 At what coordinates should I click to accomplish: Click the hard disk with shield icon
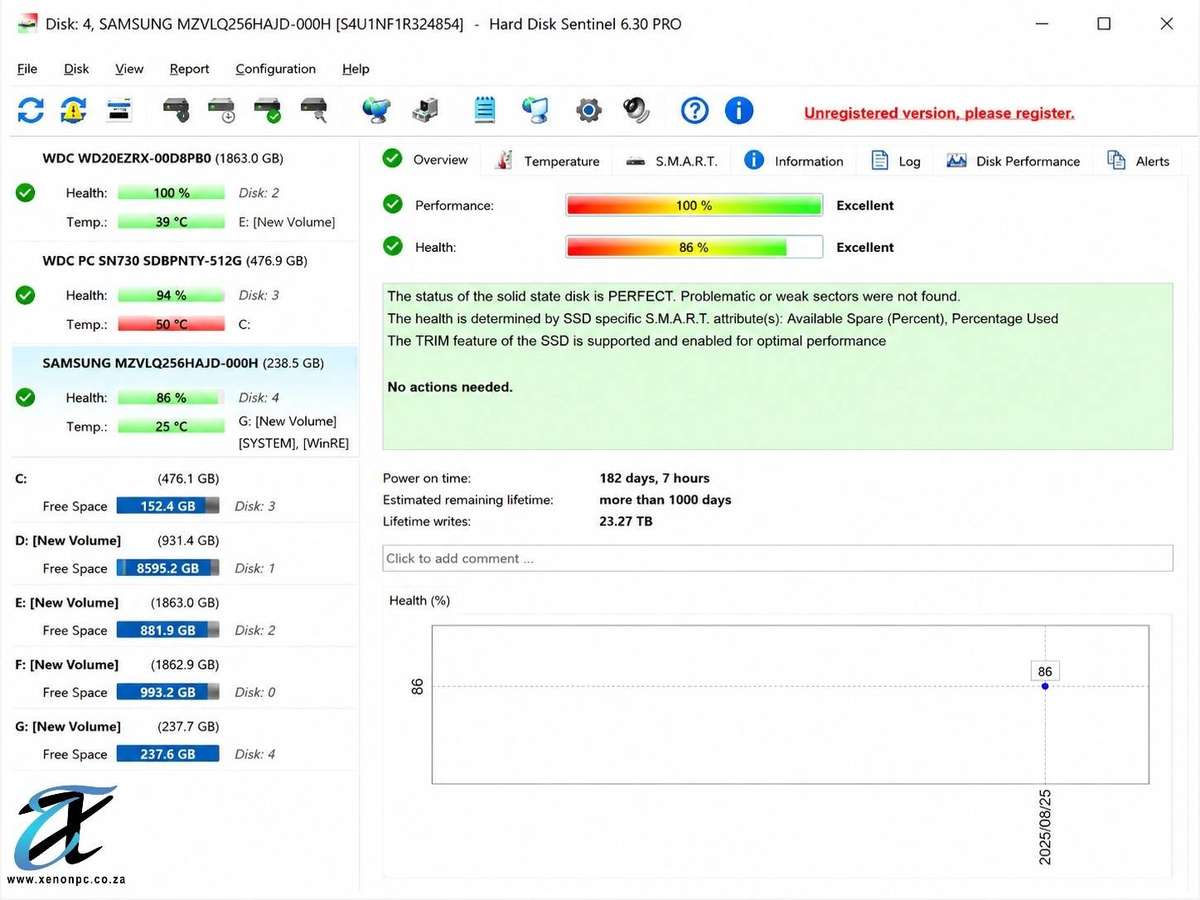pyautogui.click(x=176, y=110)
